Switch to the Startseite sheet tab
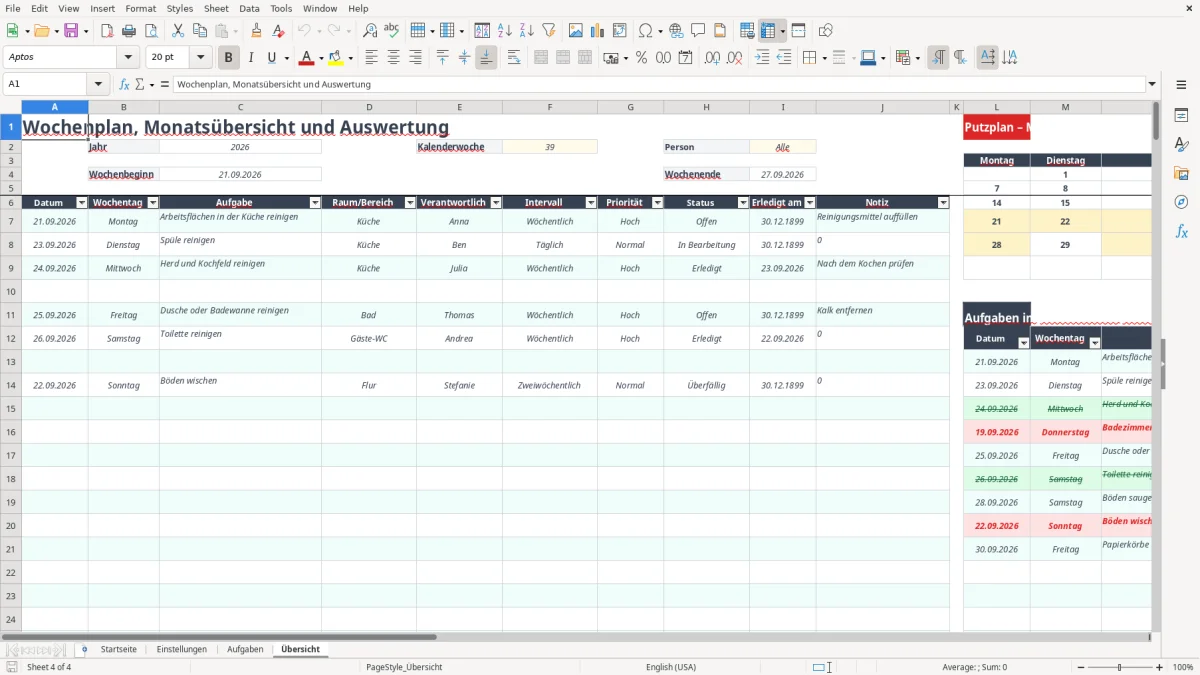The width and height of the screenshot is (1200, 675). pos(119,649)
